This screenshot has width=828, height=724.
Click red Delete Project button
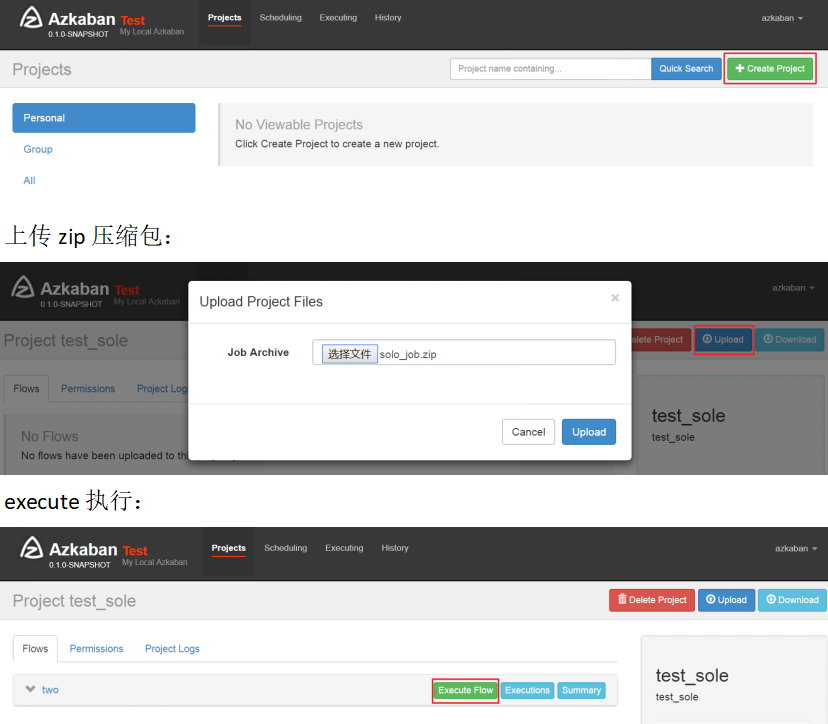point(652,600)
